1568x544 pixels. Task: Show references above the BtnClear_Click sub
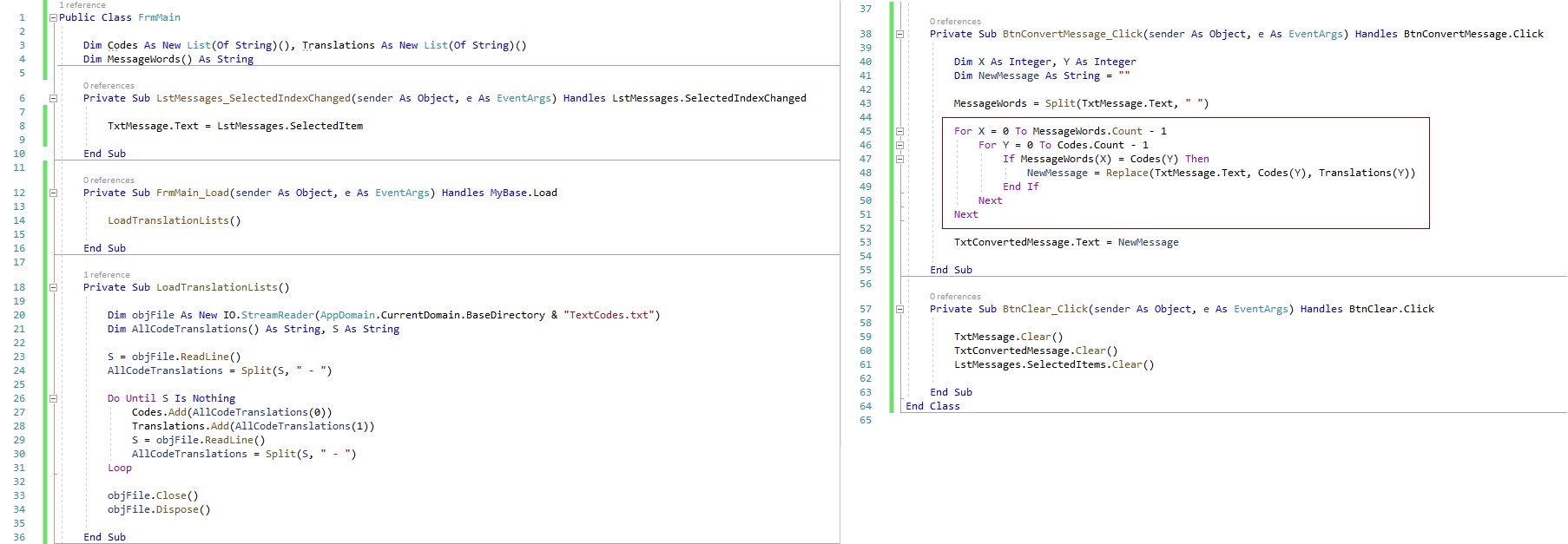coord(955,297)
